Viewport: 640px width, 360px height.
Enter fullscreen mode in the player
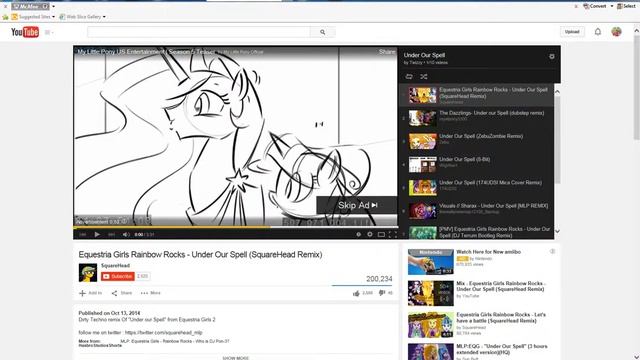tap(392, 234)
